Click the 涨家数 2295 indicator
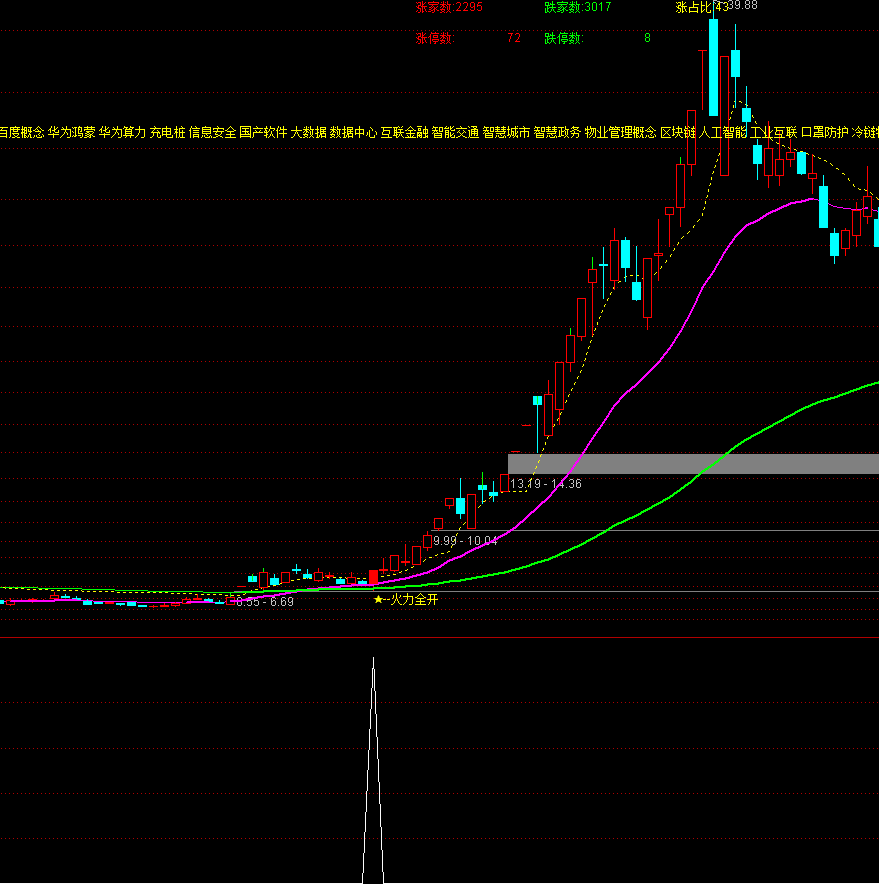The width and height of the screenshot is (879, 884). tap(449, 7)
